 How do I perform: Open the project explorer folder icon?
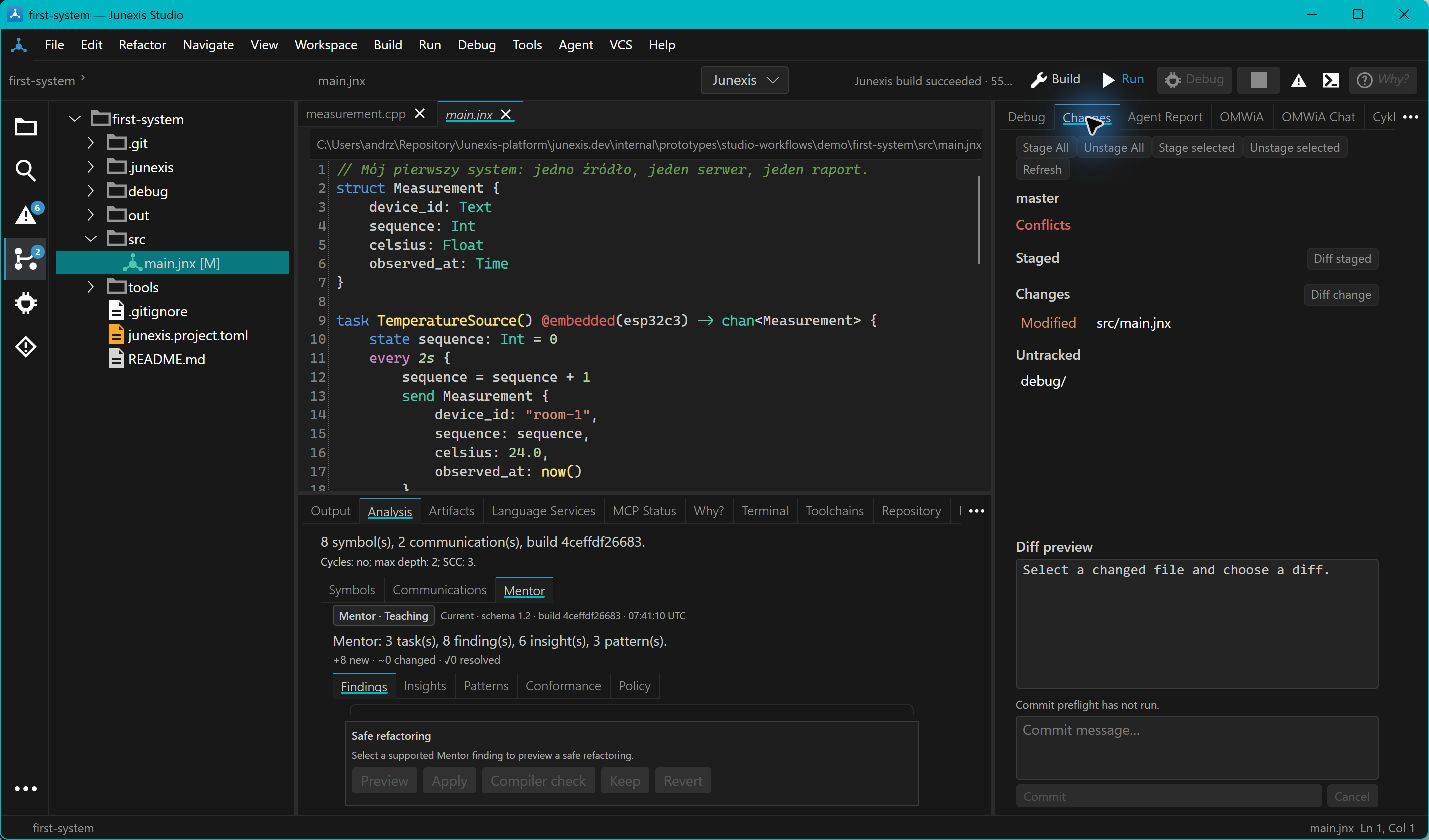26,126
